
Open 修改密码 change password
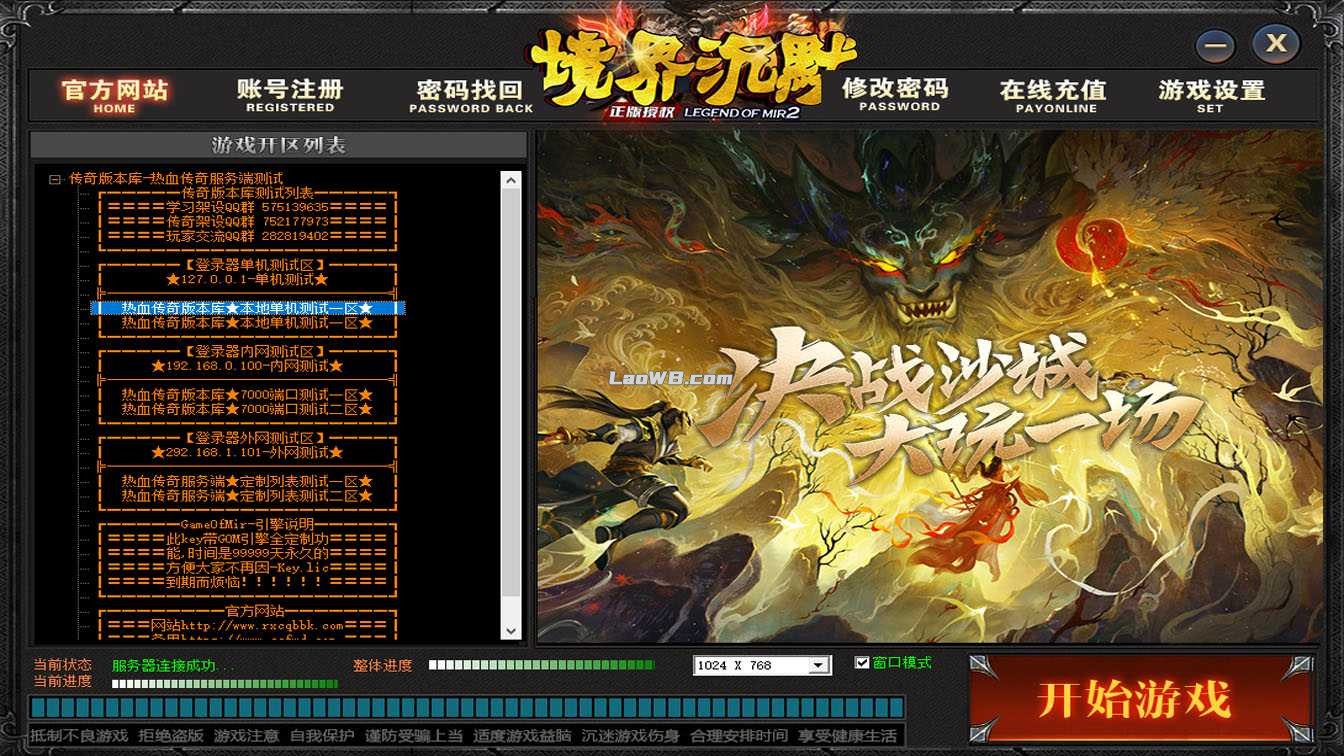tap(894, 94)
